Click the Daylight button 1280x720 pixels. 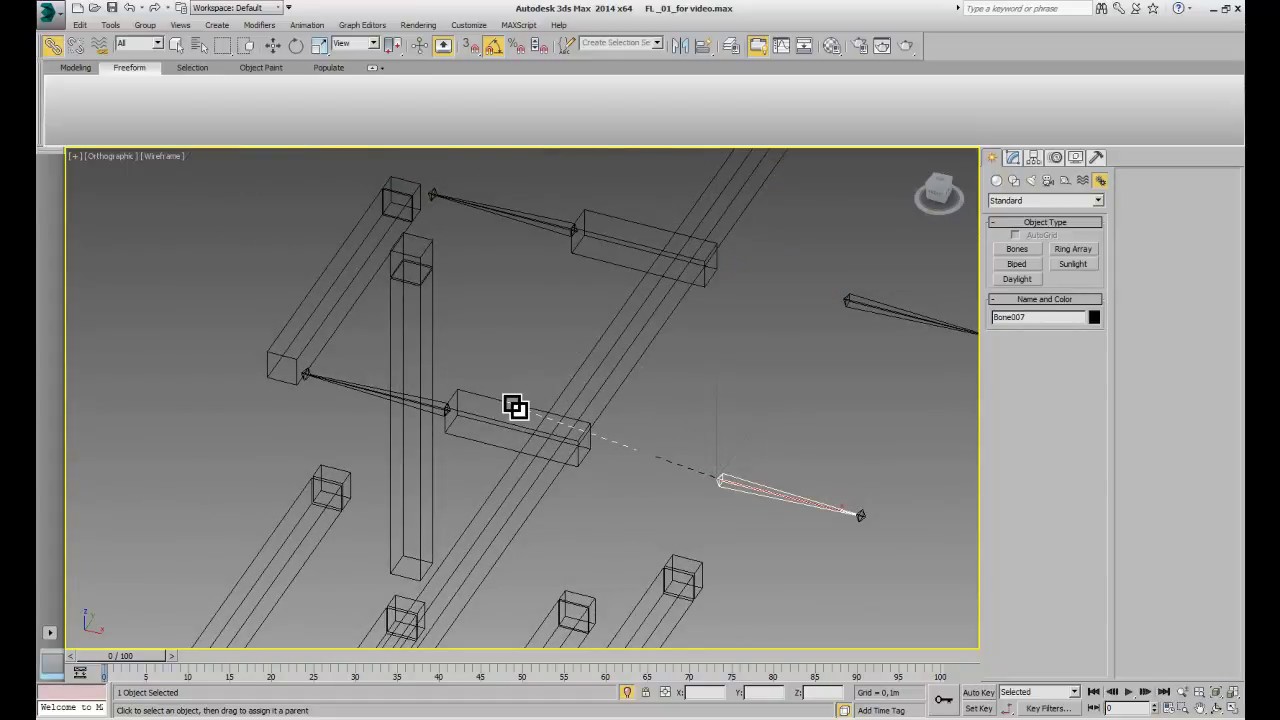(1017, 279)
